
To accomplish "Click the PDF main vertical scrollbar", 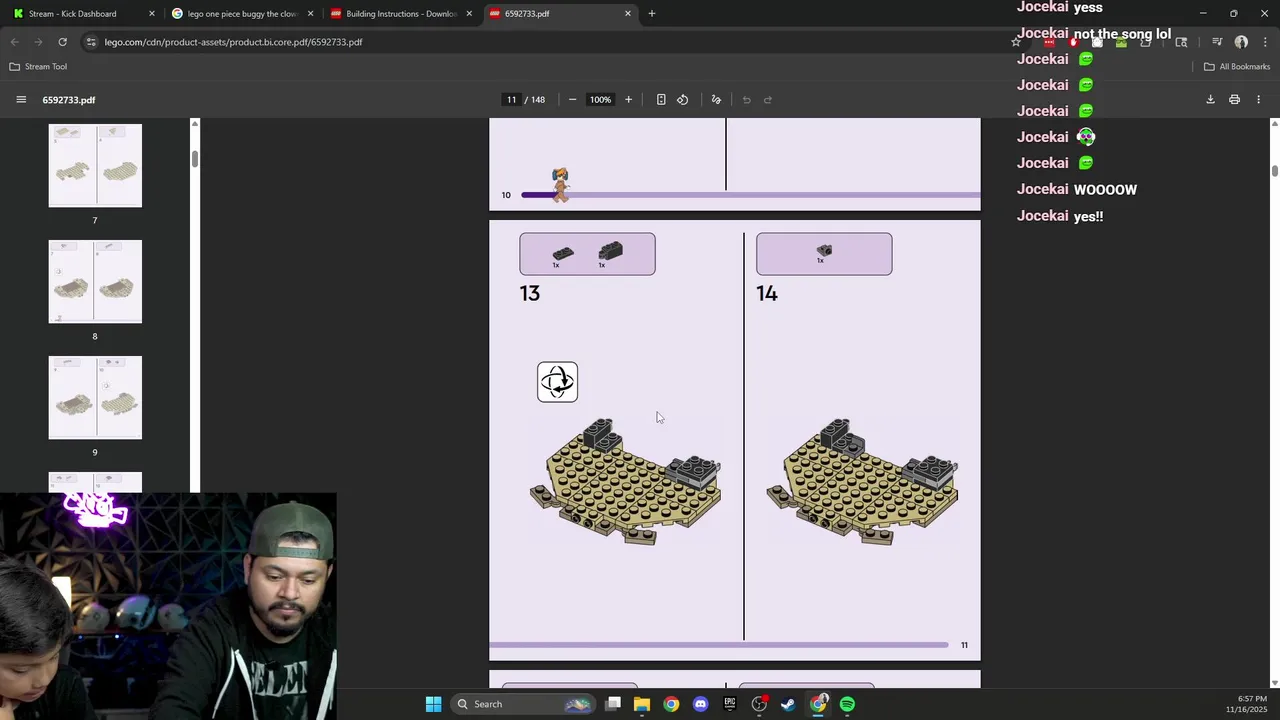I will (1274, 172).
